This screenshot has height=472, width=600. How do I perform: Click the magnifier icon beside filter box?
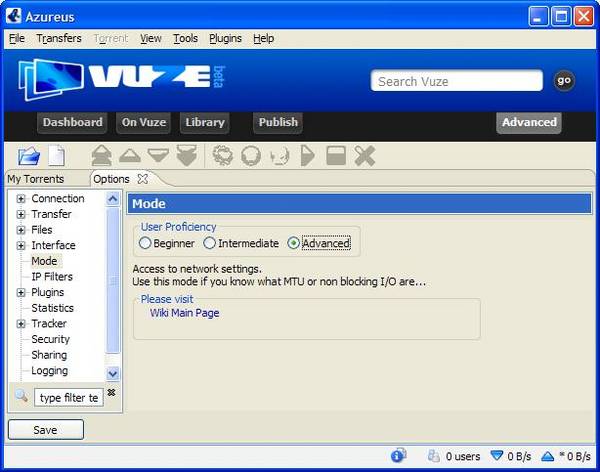pos(21,396)
